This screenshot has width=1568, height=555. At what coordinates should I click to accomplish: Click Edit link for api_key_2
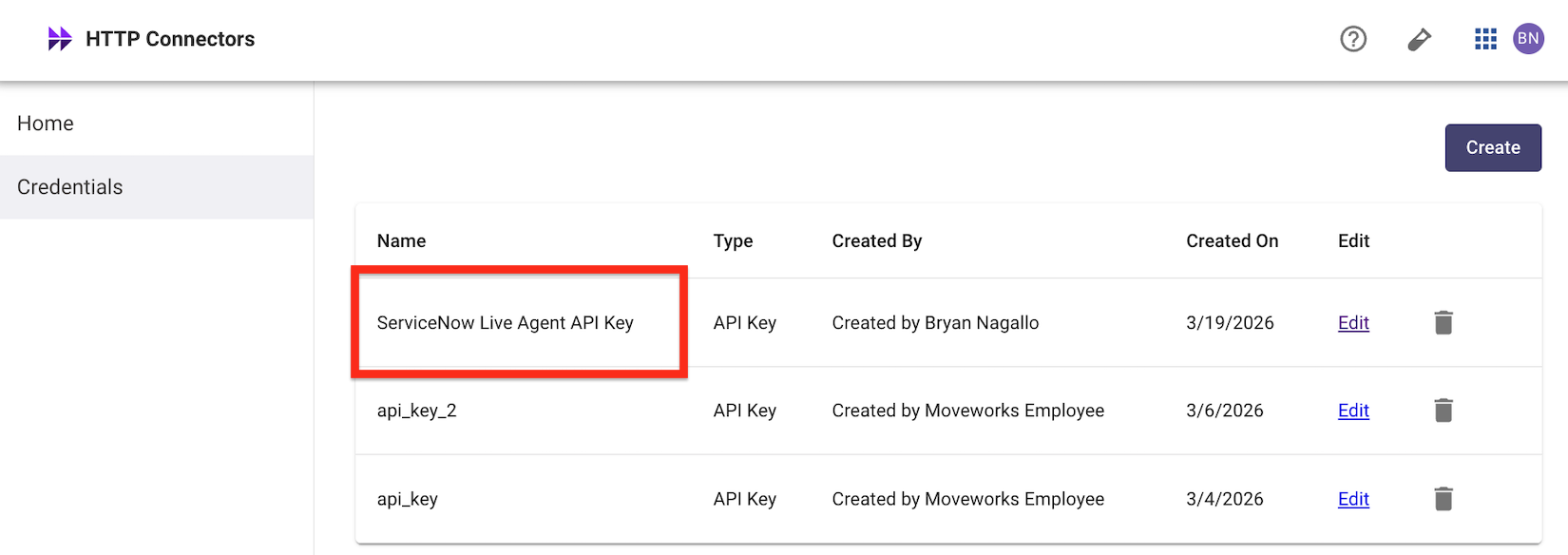click(x=1353, y=411)
